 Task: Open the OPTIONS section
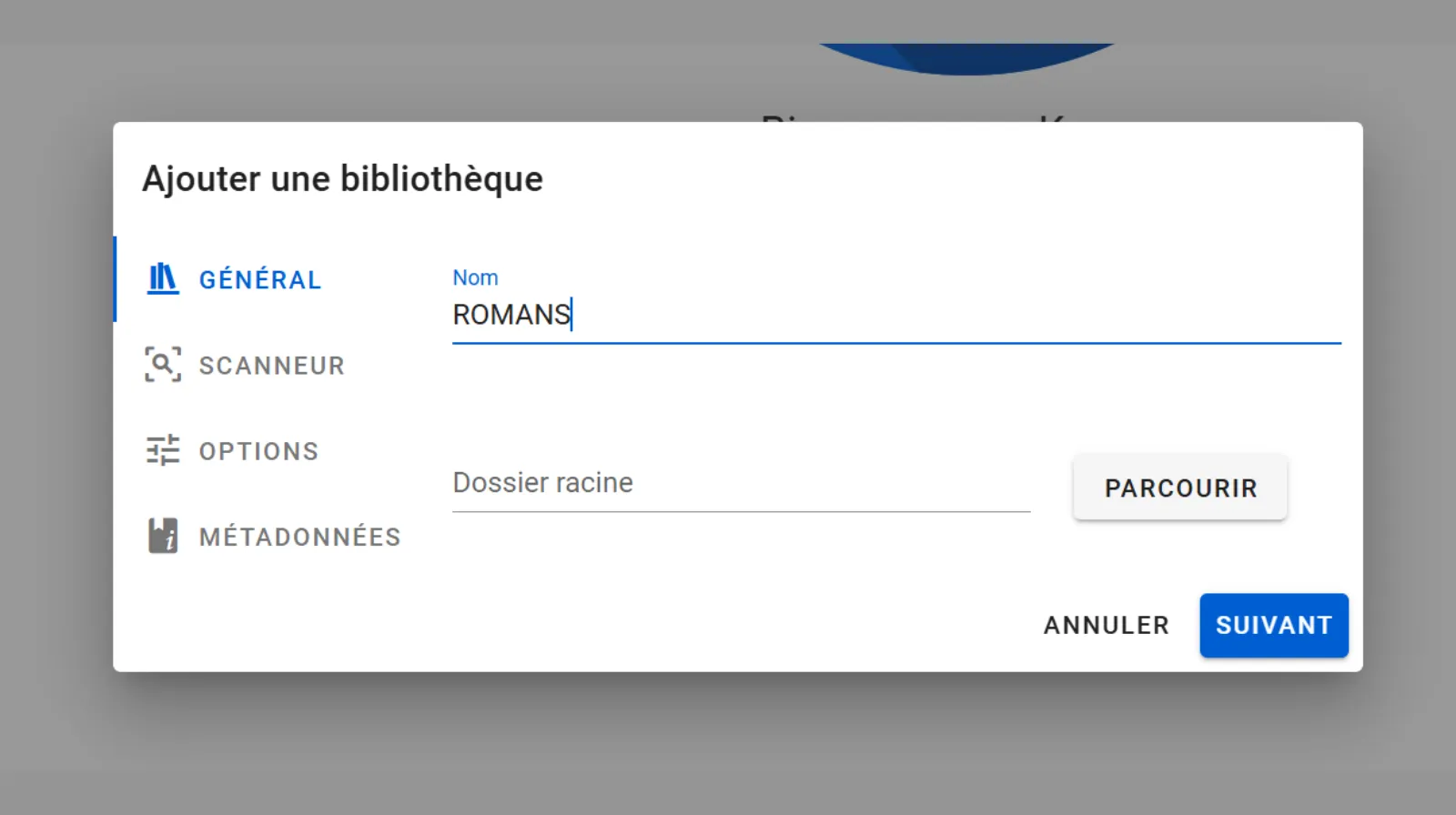coord(259,450)
